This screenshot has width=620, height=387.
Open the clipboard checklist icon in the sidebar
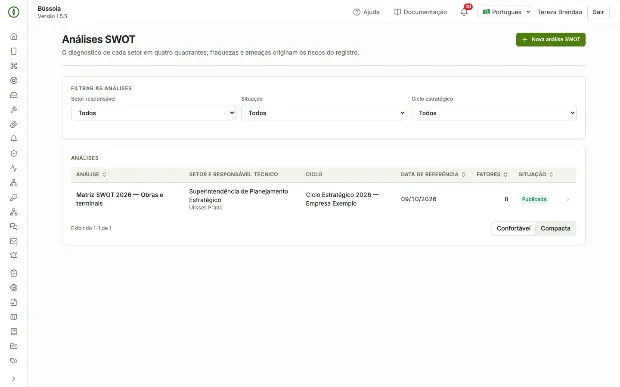click(x=13, y=273)
